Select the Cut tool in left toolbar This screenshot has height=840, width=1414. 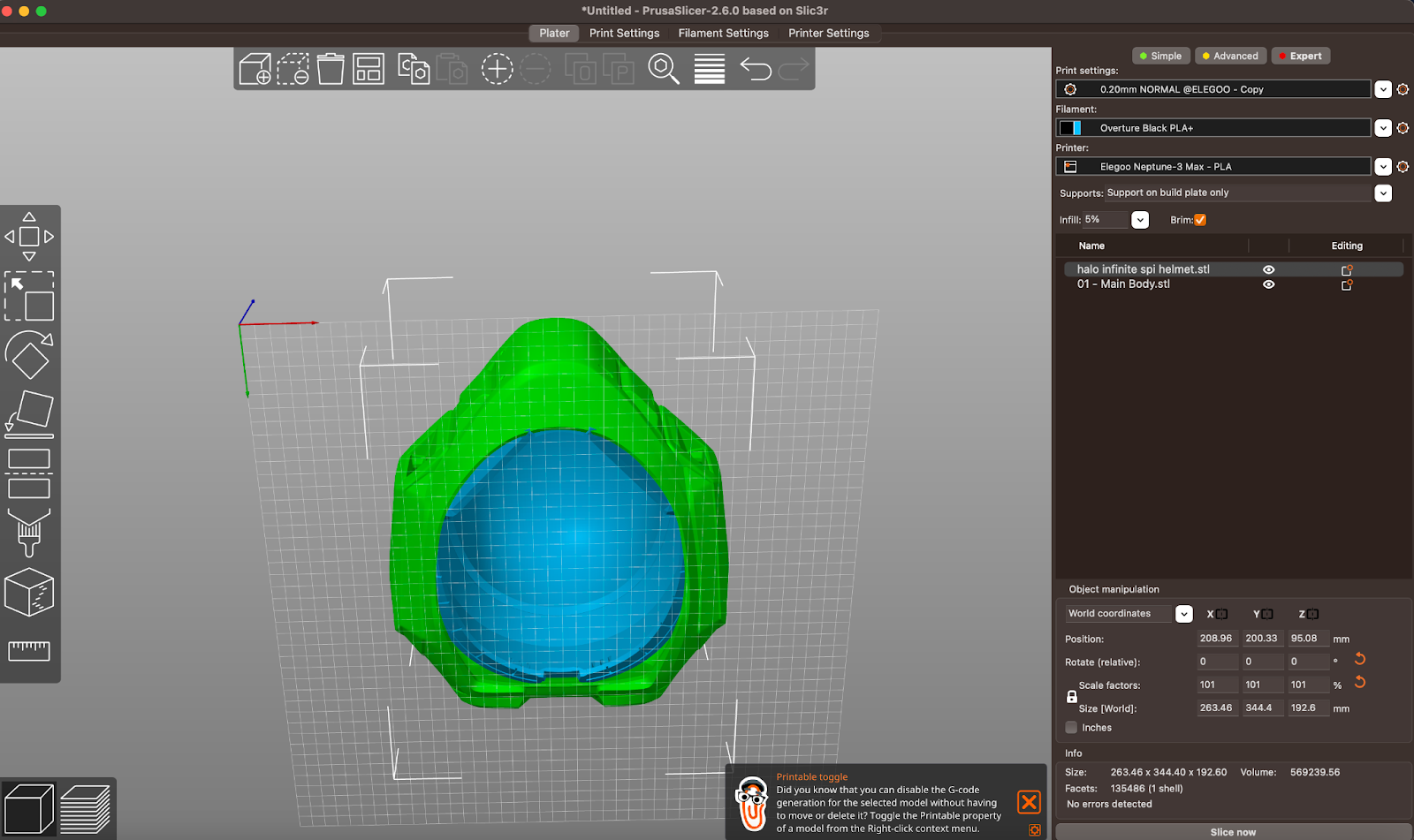click(29, 473)
